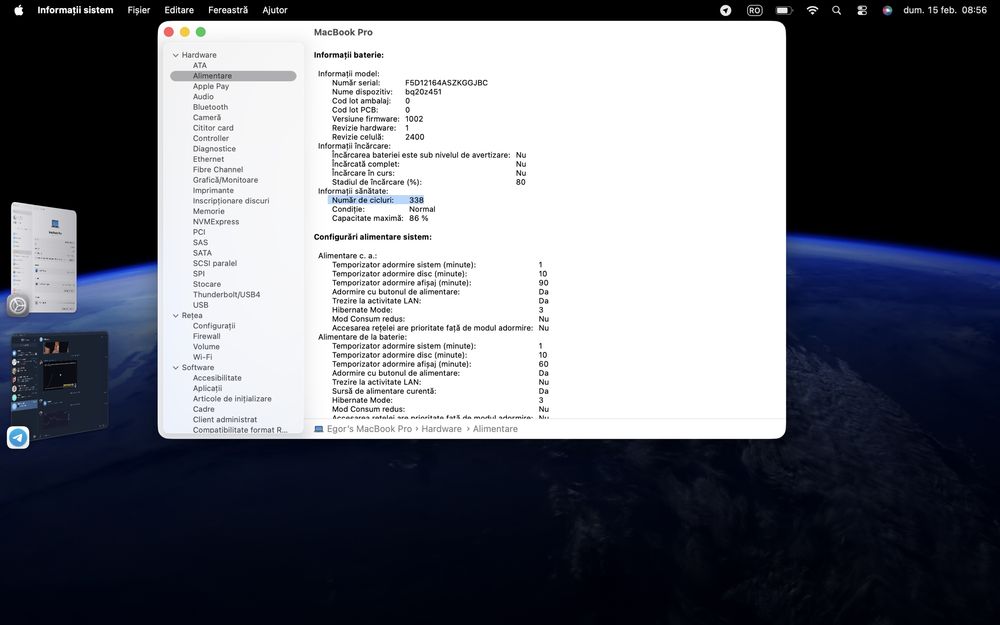The width and height of the screenshot is (1000, 625).
Task: Select Cititor card in the sidebar
Action: (213, 128)
